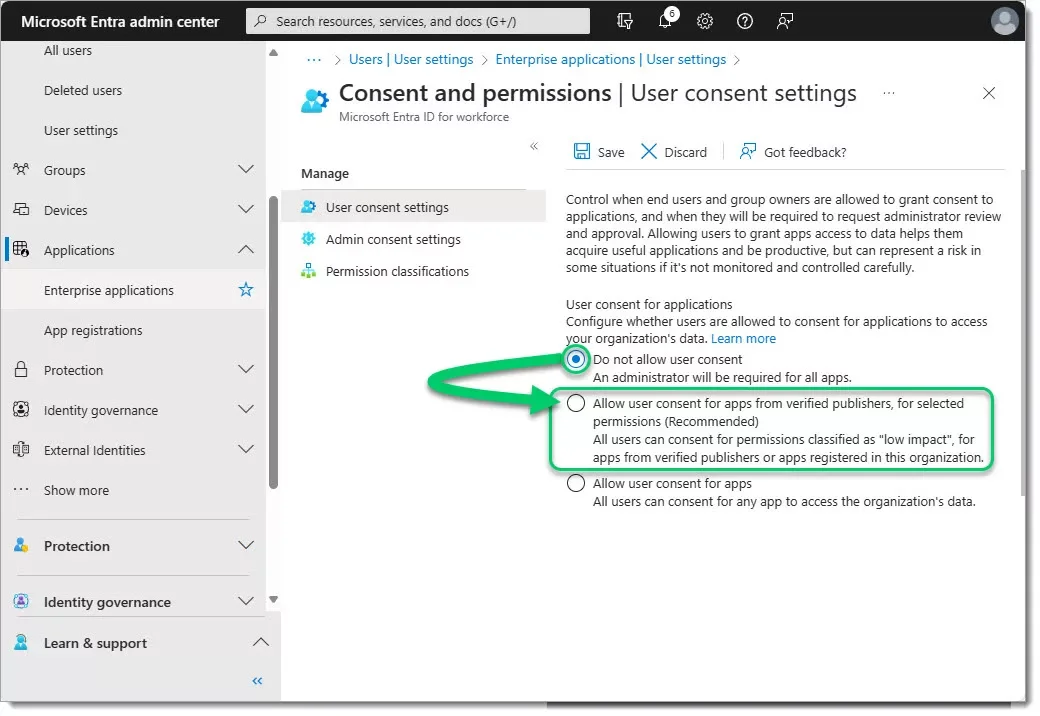Open the portal menu icon in header
1040x716 pixels.
(x=624, y=21)
